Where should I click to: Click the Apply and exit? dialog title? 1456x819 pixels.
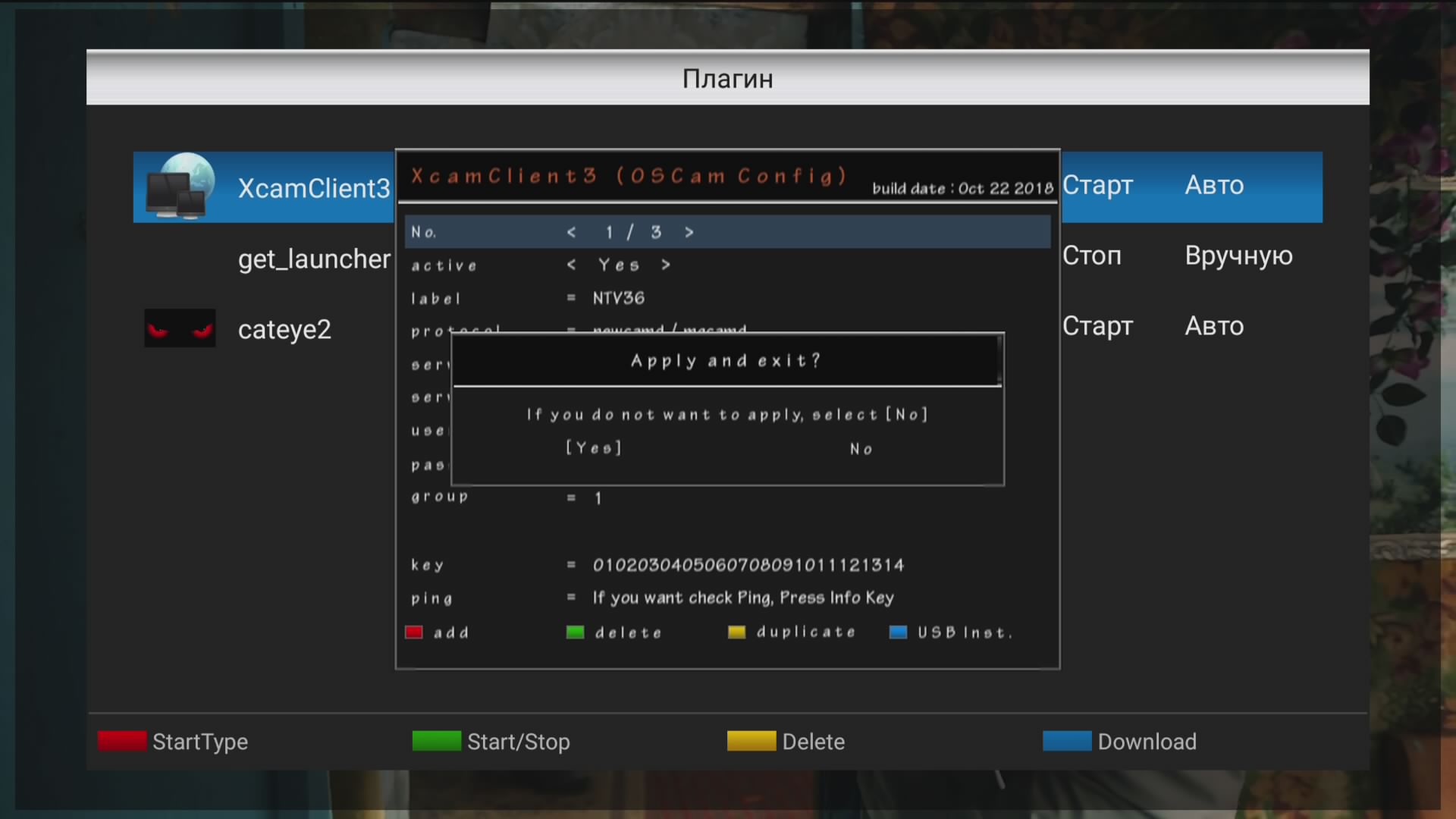[x=726, y=361]
